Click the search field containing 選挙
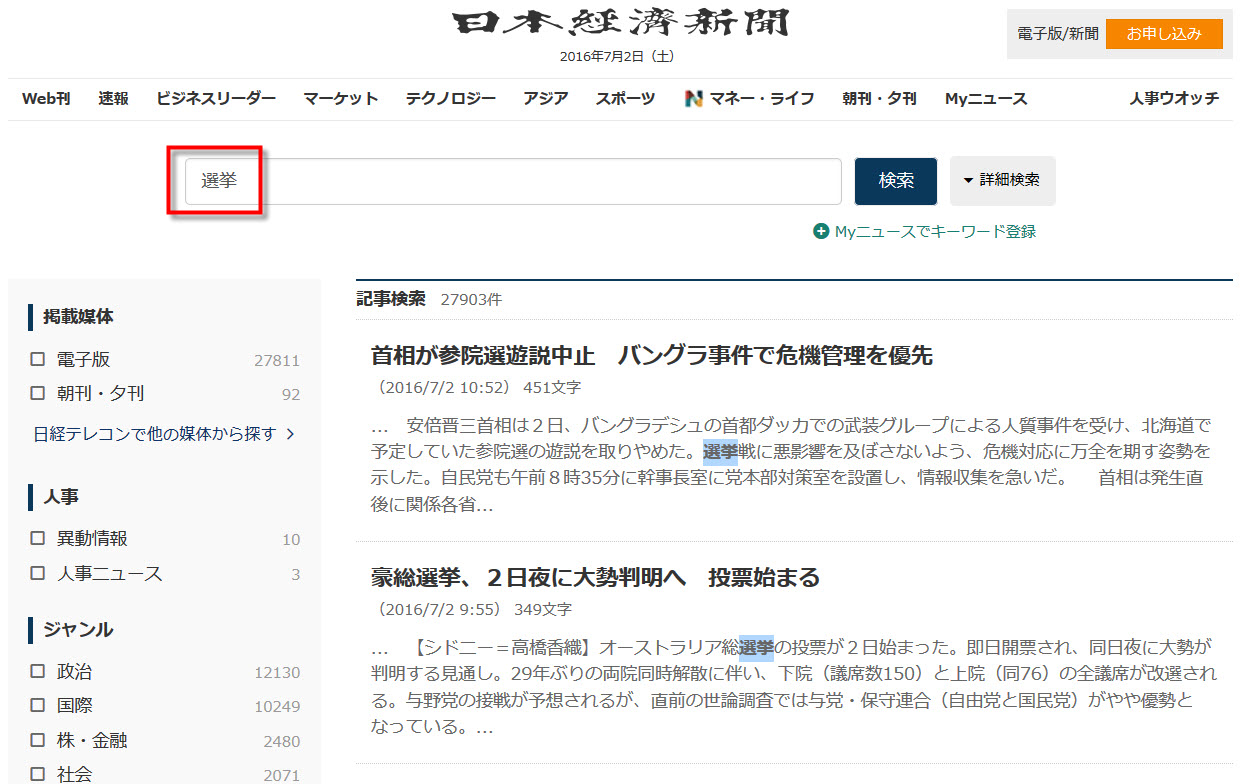This screenshot has width=1250, height=784. pyautogui.click(x=512, y=181)
